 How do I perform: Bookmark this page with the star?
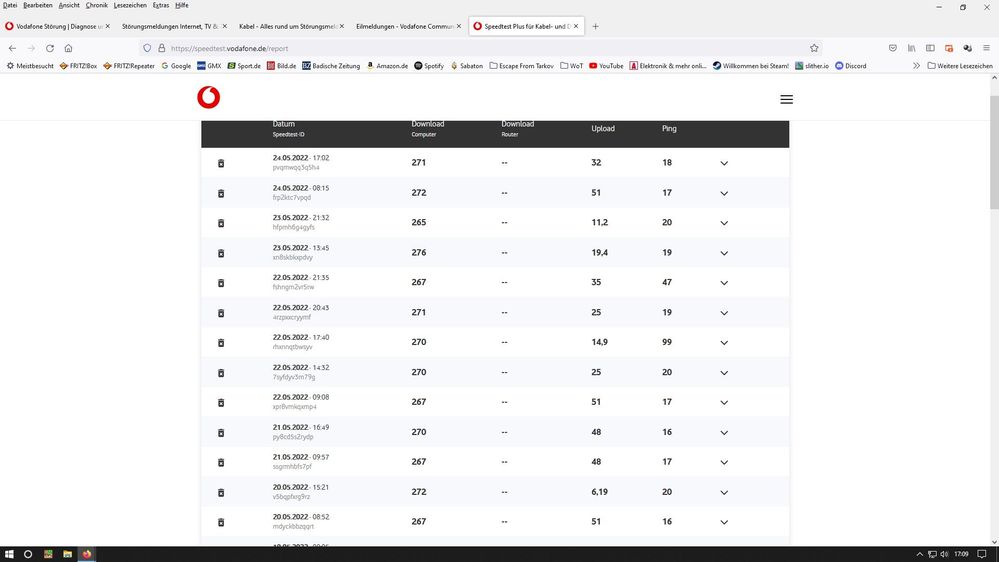coord(814,48)
